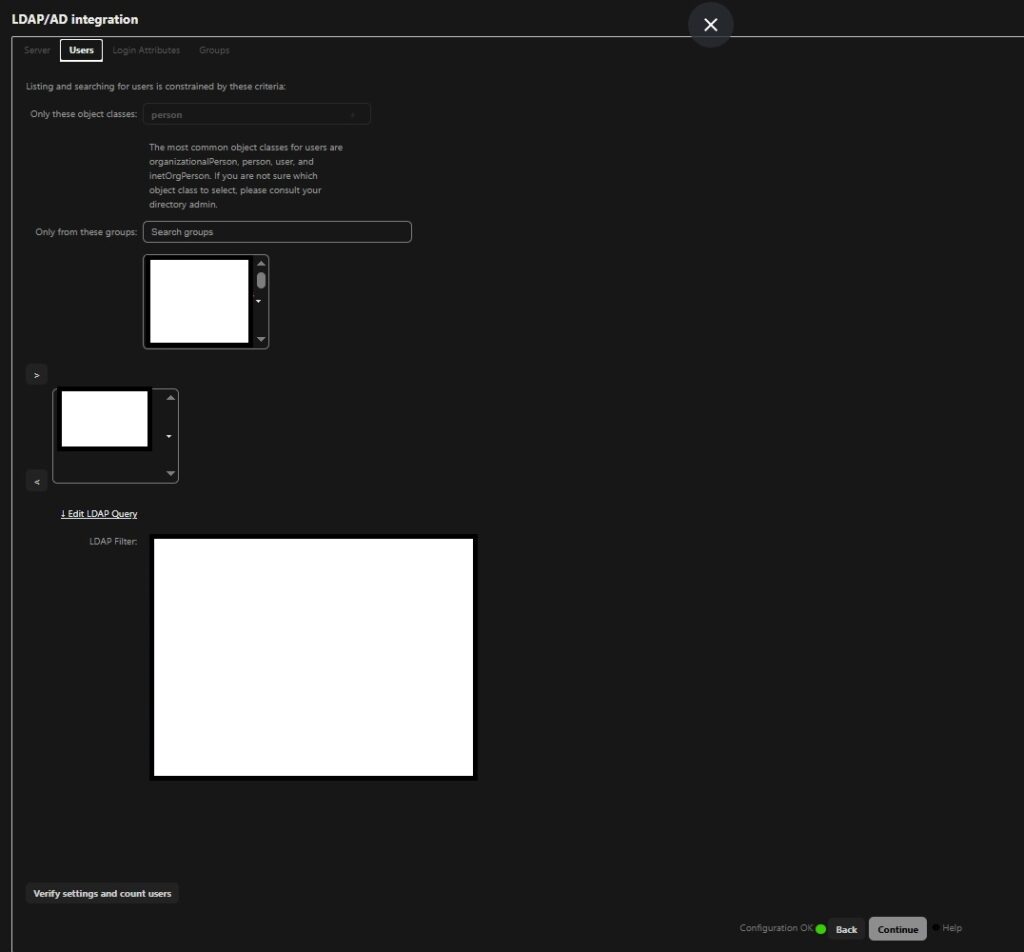Click the Continue button

pyautogui.click(x=897, y=929)
